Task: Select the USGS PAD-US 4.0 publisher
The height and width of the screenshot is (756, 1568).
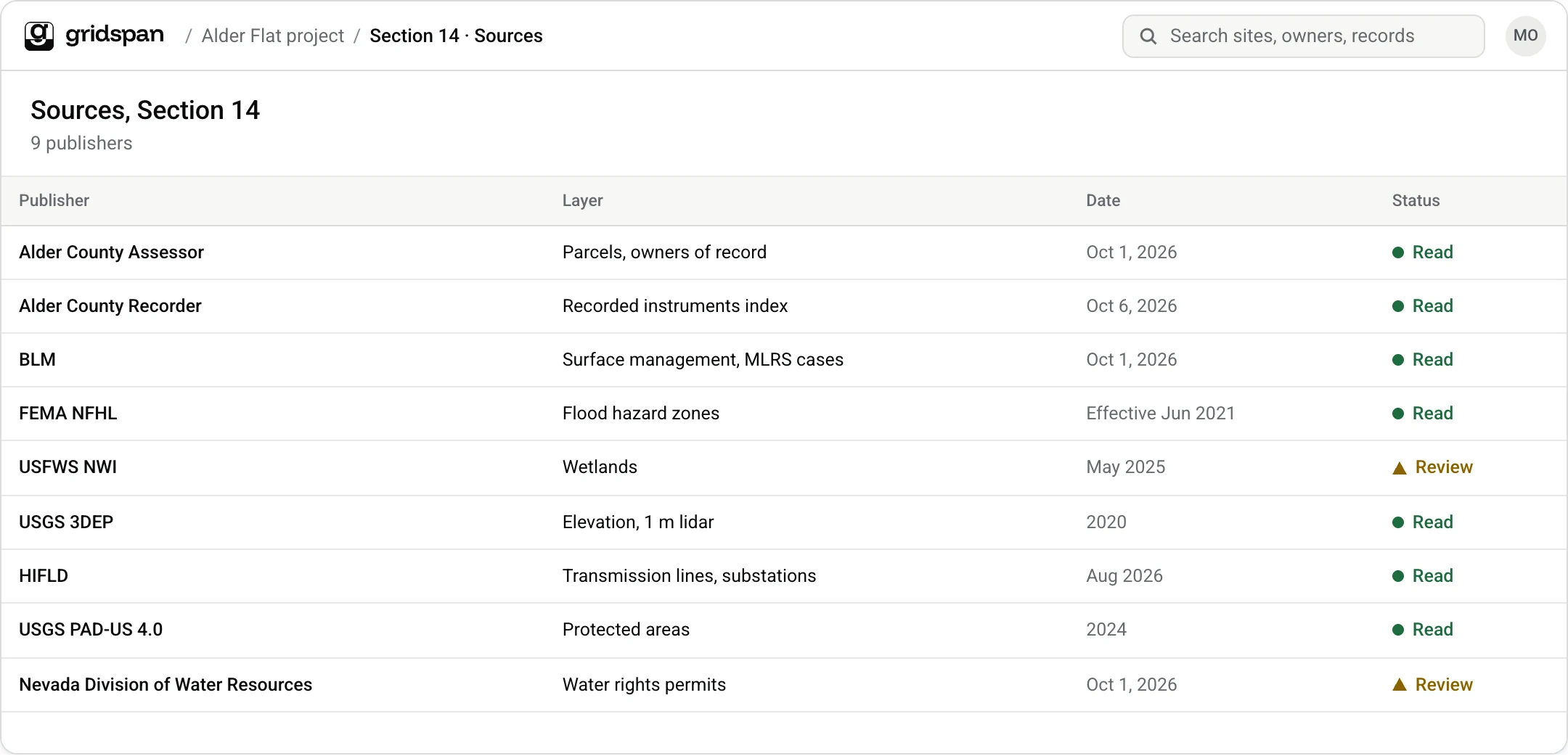Action: pos(91,630)
